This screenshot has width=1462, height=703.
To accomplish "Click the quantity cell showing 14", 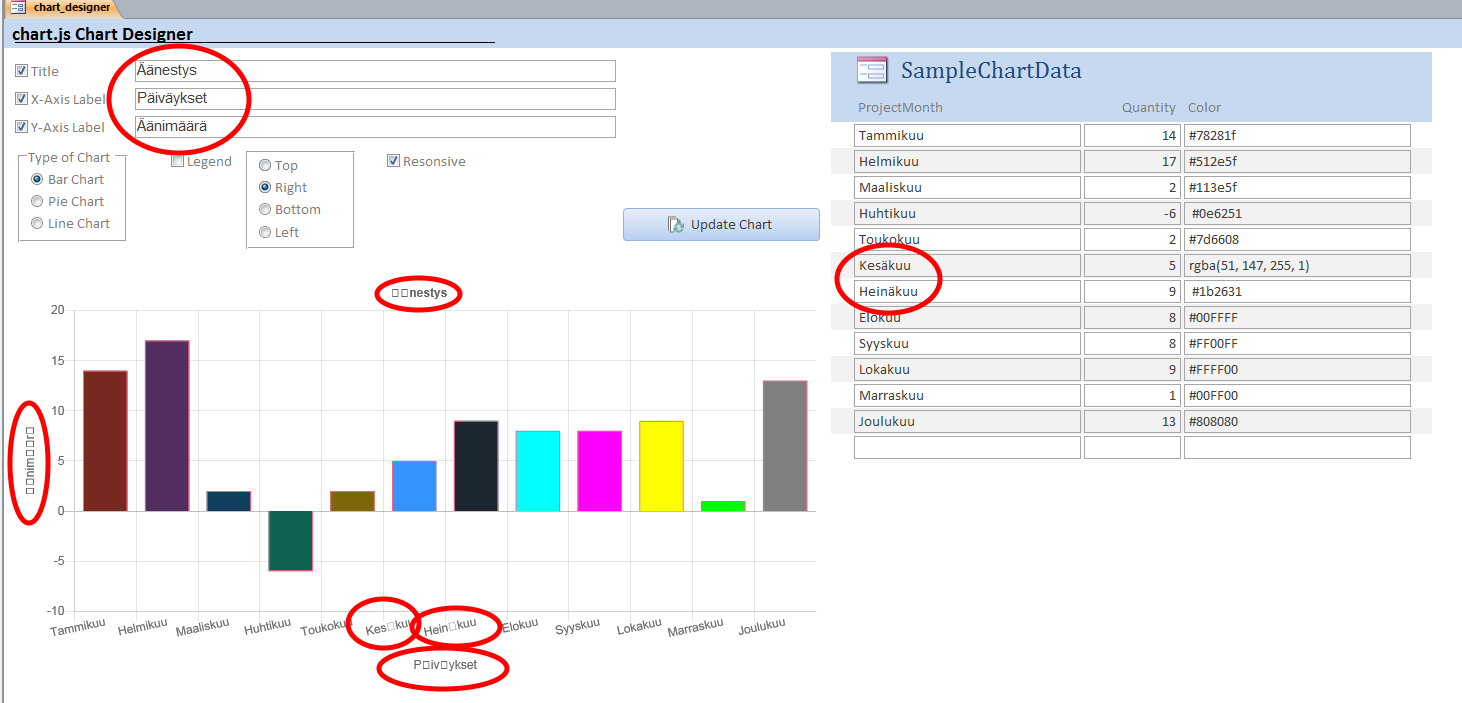I will tap(1132, 135).
